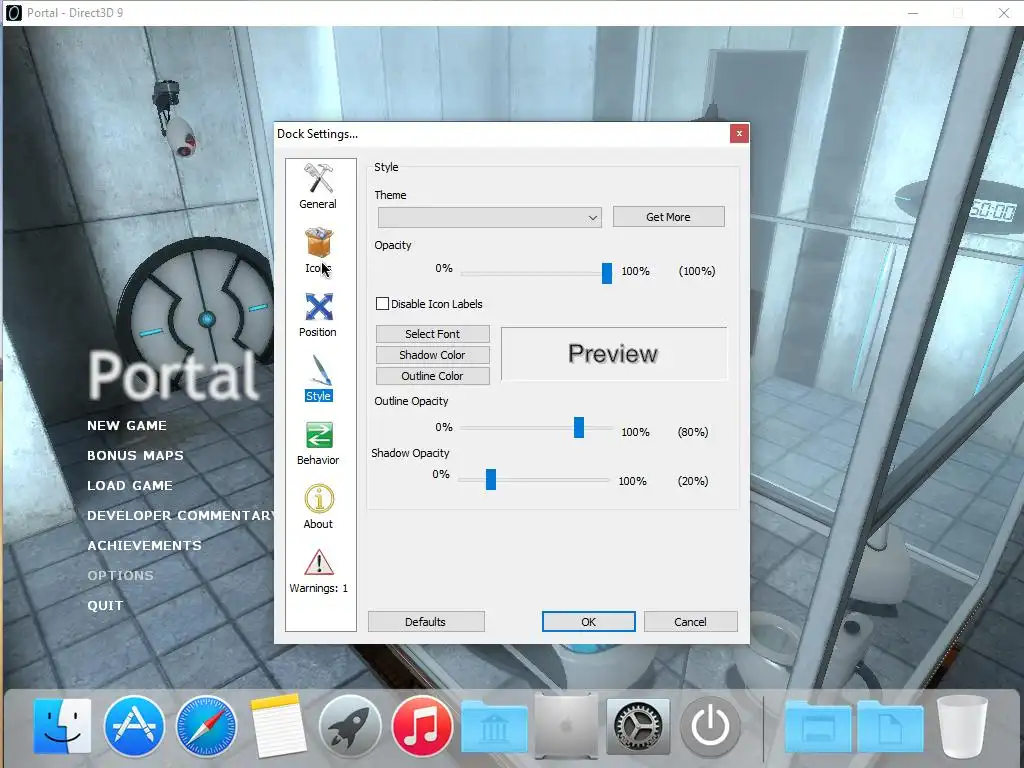Open the library folder icon in dock
This screenshot has width=1024, height=768.
coord(494,726)
